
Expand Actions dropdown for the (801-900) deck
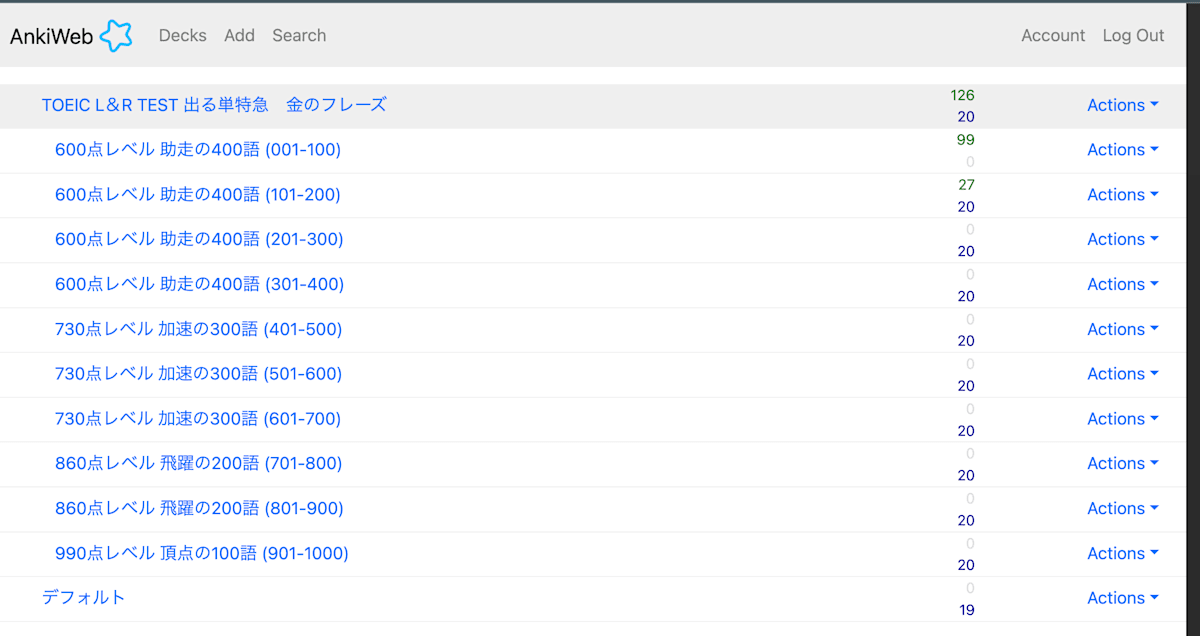[x=1122, y=508]
